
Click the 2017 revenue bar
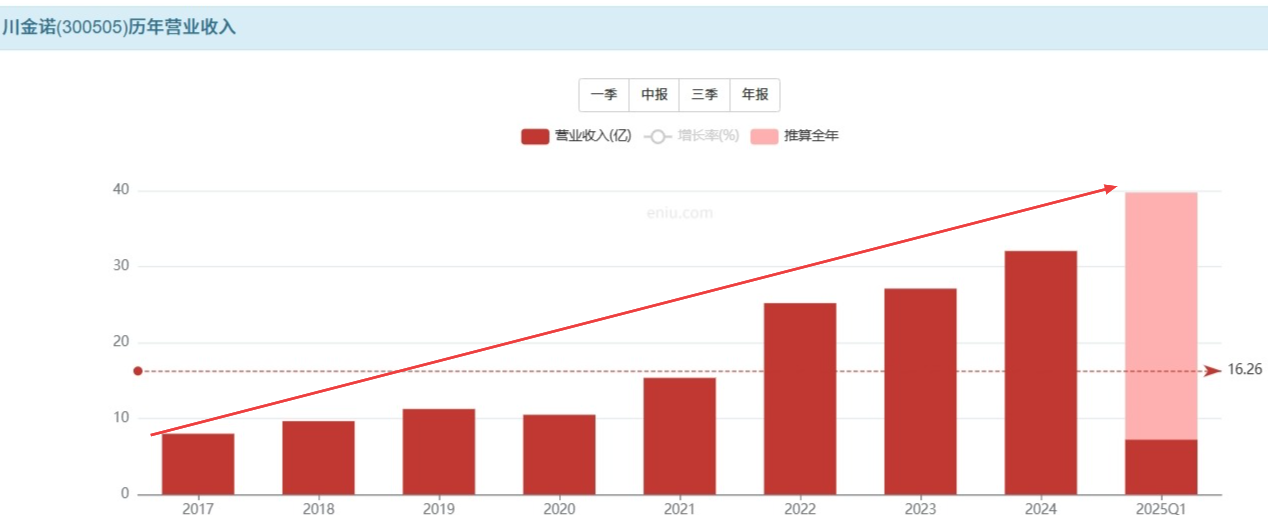click(198, 464)
